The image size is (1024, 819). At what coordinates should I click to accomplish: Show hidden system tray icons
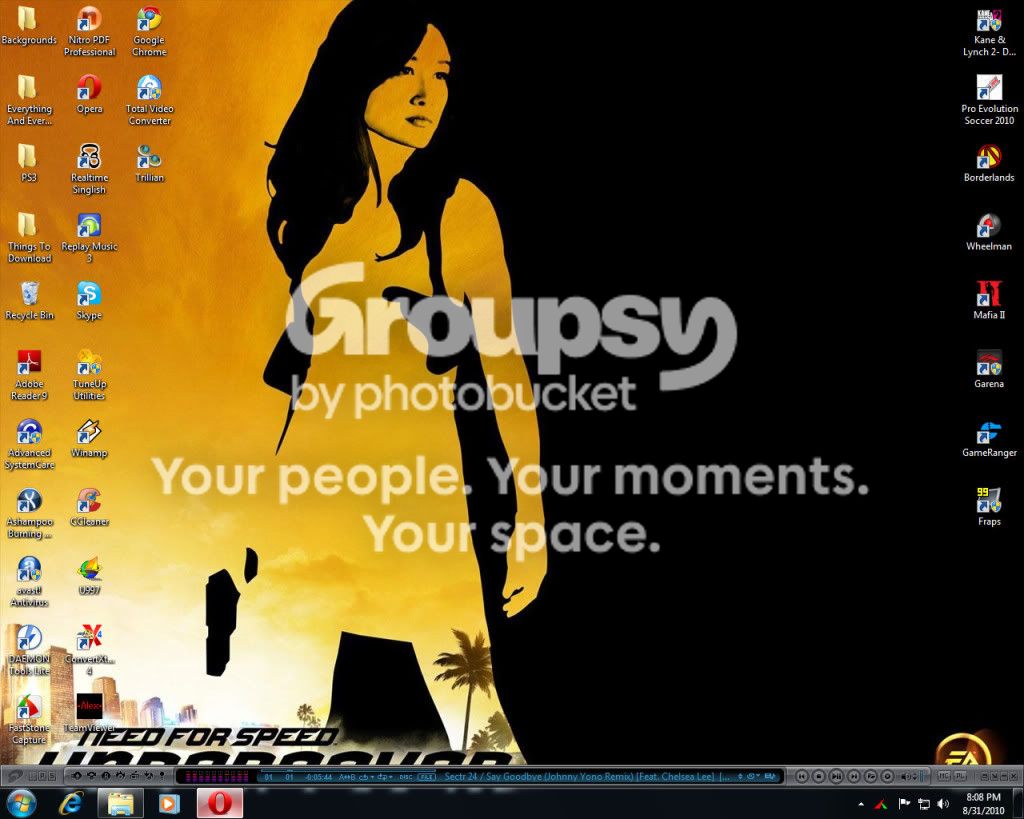click(861, 804)
